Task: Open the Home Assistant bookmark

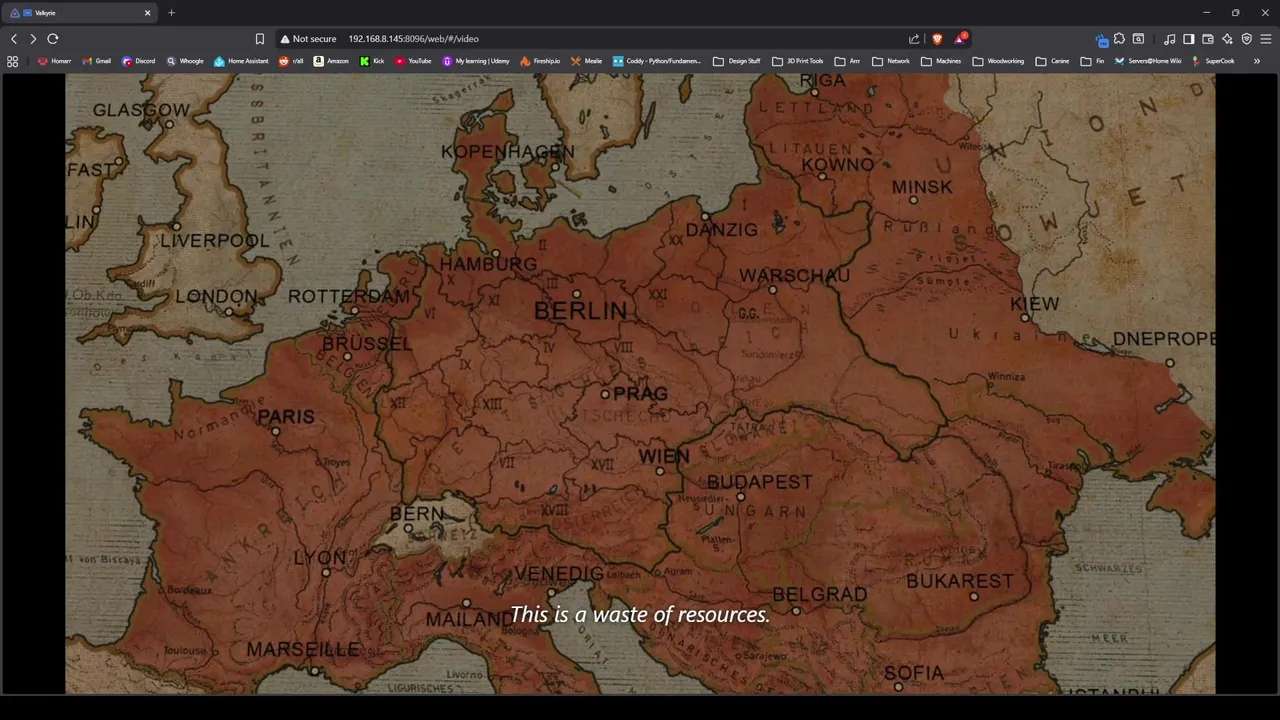Action: click(x=241, y=61)
